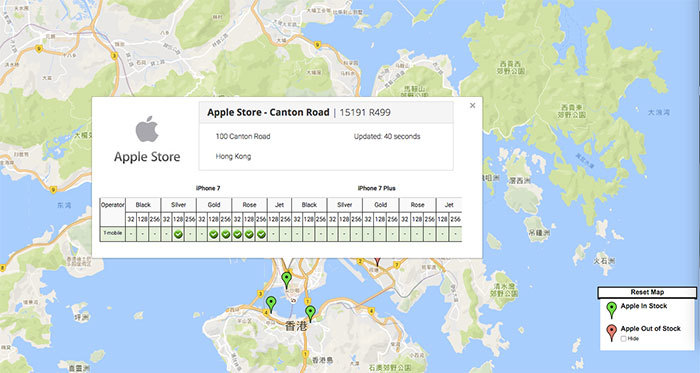Click the Hong Kong address line
The width and height of the screenshot is (700, 373).
pyautogui.click(x=233, y=157)
